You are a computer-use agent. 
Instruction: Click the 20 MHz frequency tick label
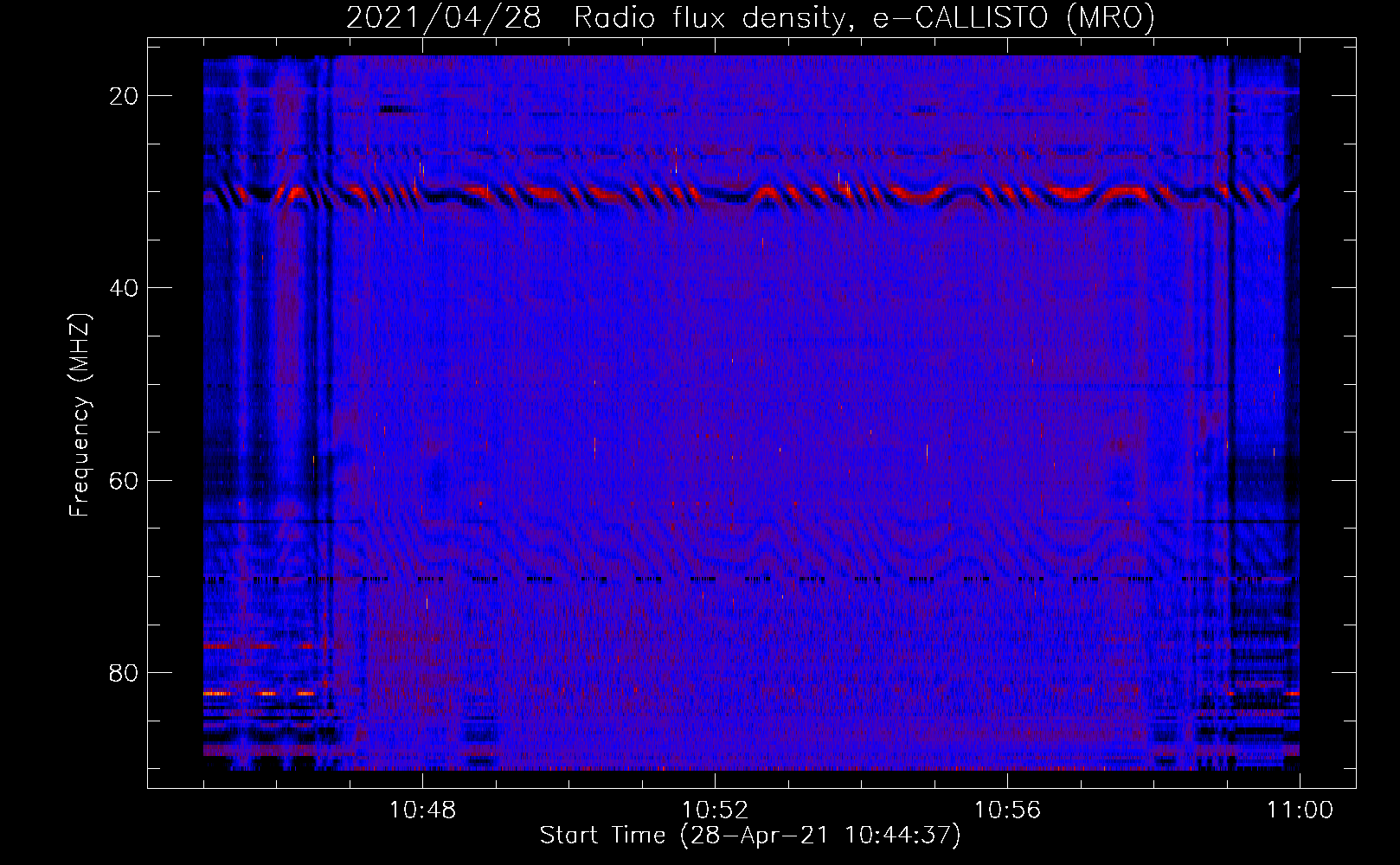click(x=125, y=96)
